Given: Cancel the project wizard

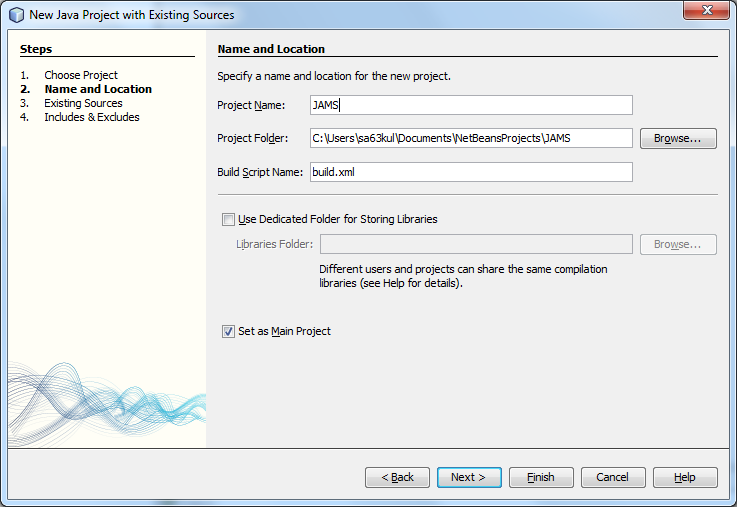Looking at the screenshot, I should pos(612,477).
